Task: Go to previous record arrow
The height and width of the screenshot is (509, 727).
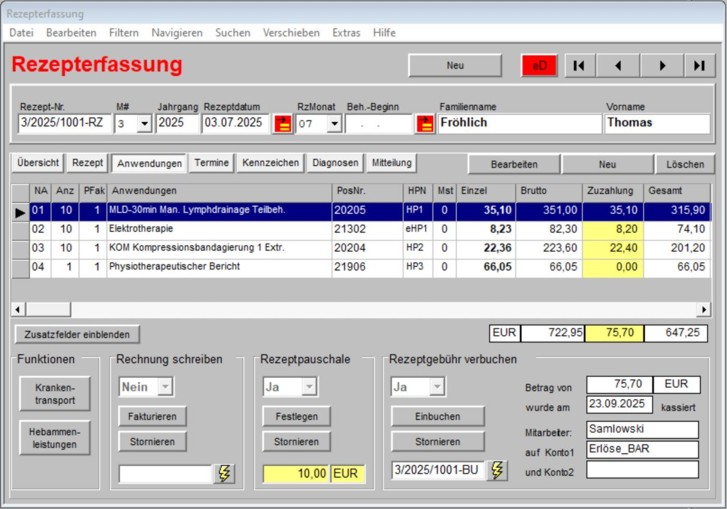Action: pos(620,66)
